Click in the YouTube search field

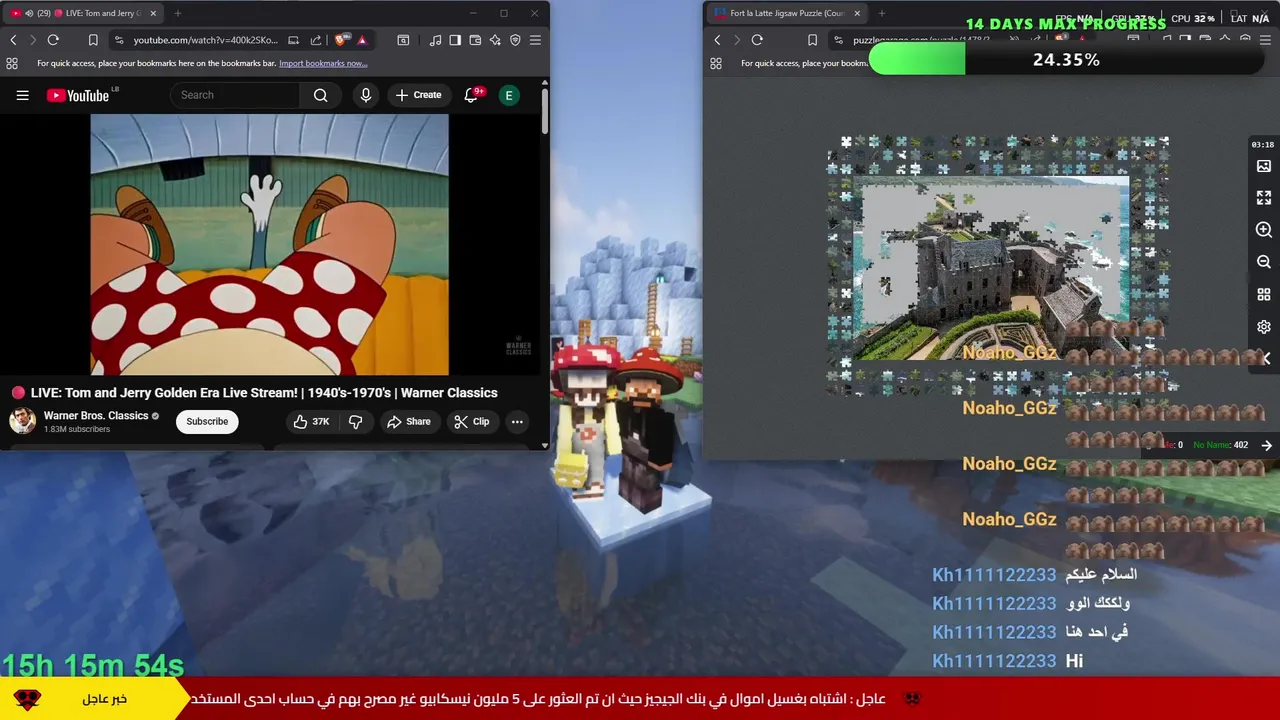(x=235, y=95)
